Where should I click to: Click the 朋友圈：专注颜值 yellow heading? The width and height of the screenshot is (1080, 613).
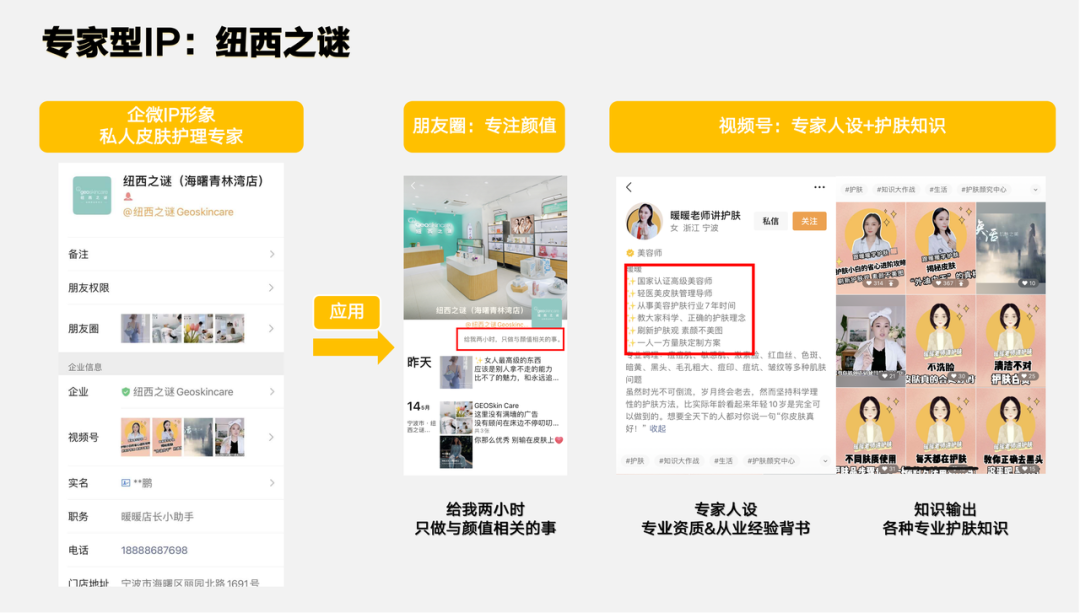click(484, 126)
